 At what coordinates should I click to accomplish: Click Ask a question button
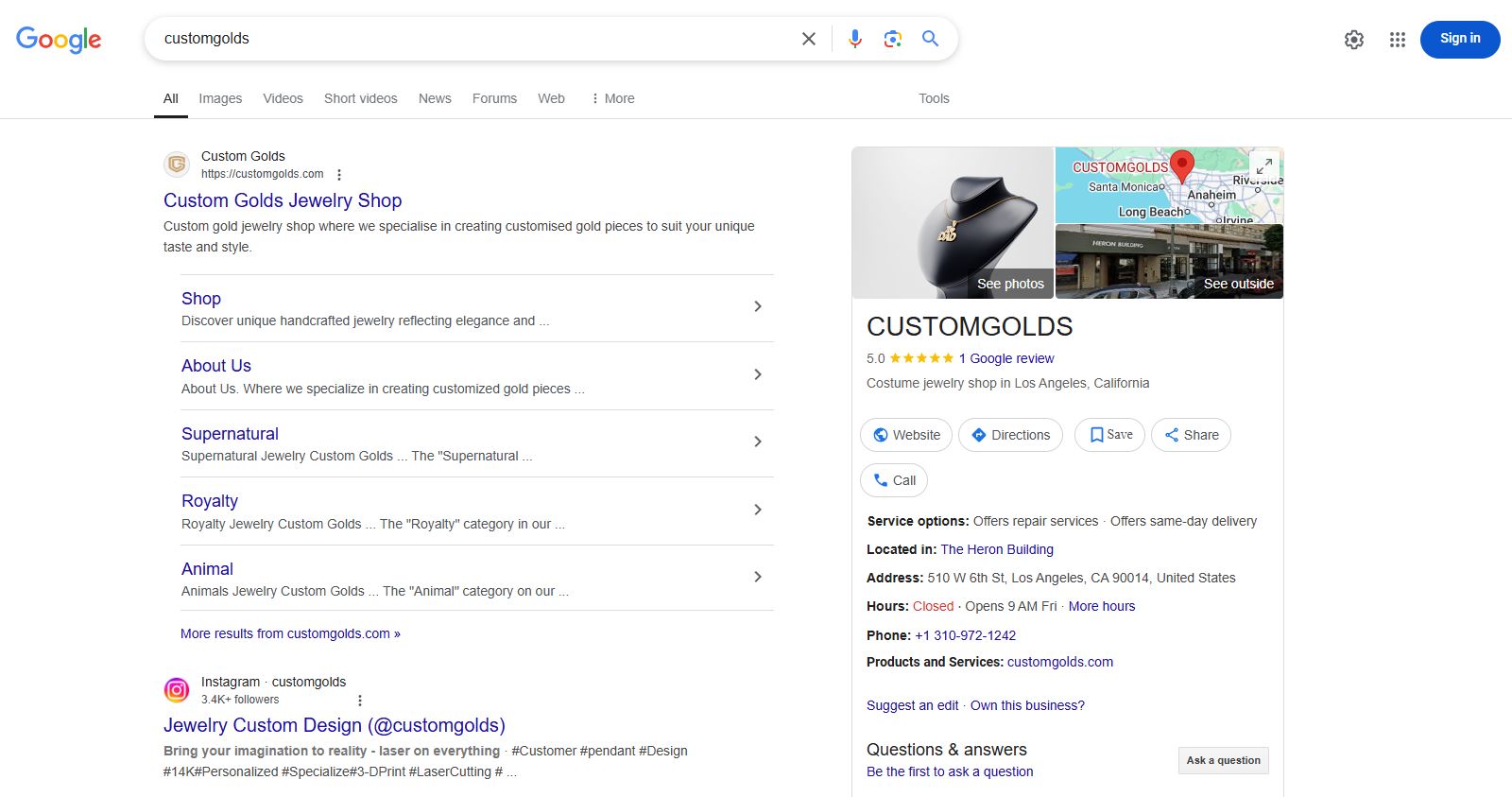point(1223,760)
